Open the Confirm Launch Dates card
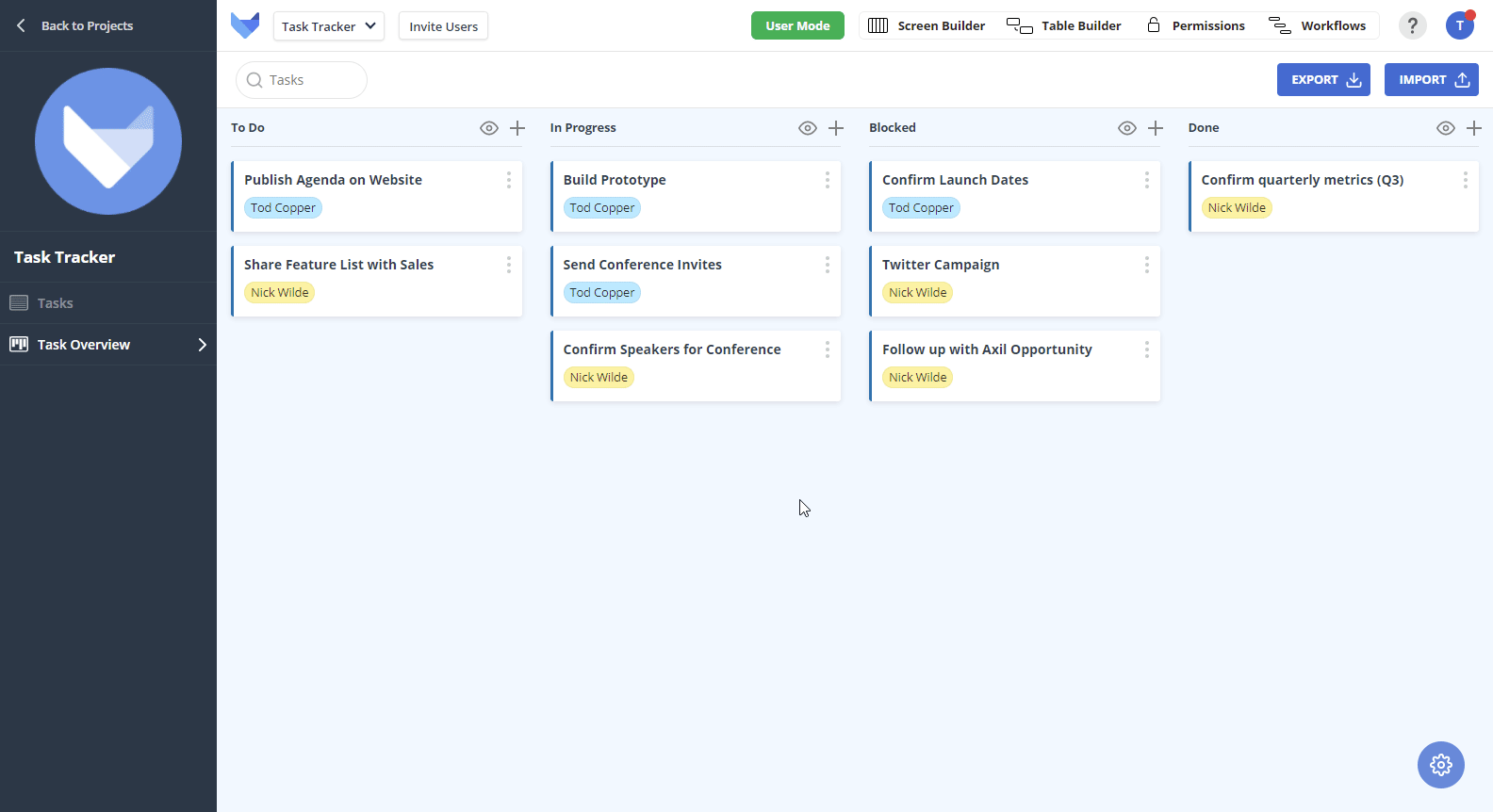This screenshot has height=812, width=1493. tap(1014, 196)
